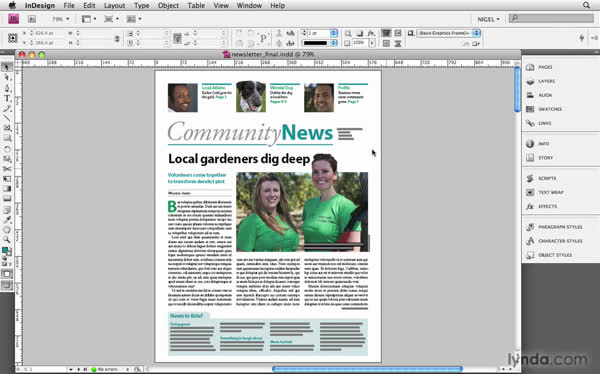
Task: Click the Fill and Stroke color box
Action: click(x=7, y=252)
